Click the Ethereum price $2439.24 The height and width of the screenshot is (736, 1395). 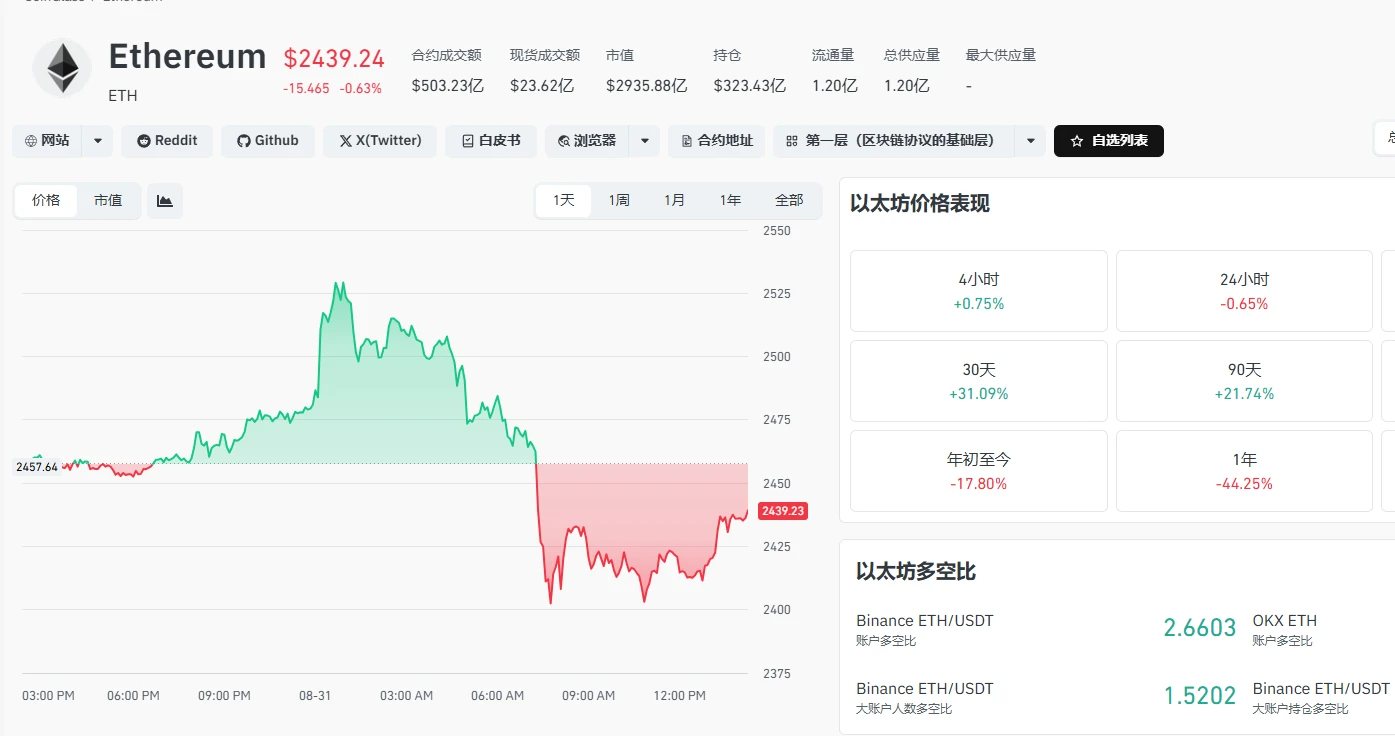coord(334,58)
